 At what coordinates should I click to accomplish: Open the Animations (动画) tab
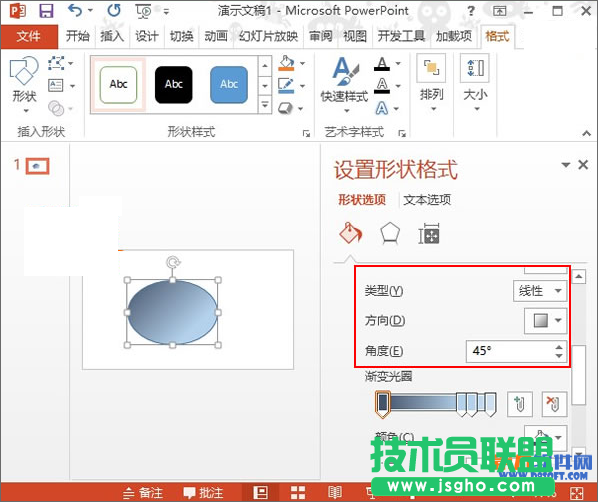[x=216, y=37]
